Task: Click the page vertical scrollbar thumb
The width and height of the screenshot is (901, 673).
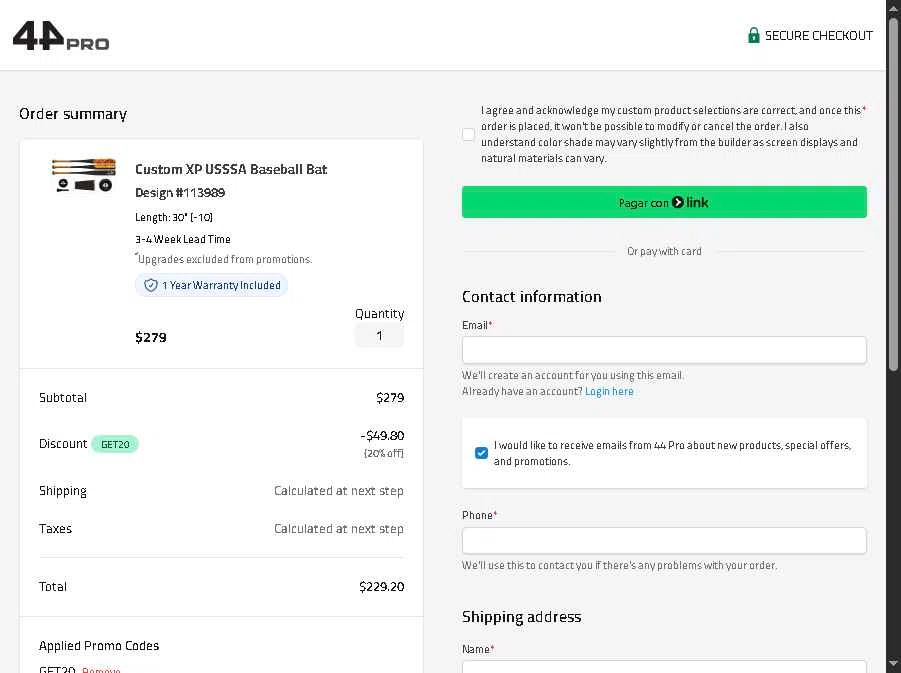Action: (x=893, y=190)
